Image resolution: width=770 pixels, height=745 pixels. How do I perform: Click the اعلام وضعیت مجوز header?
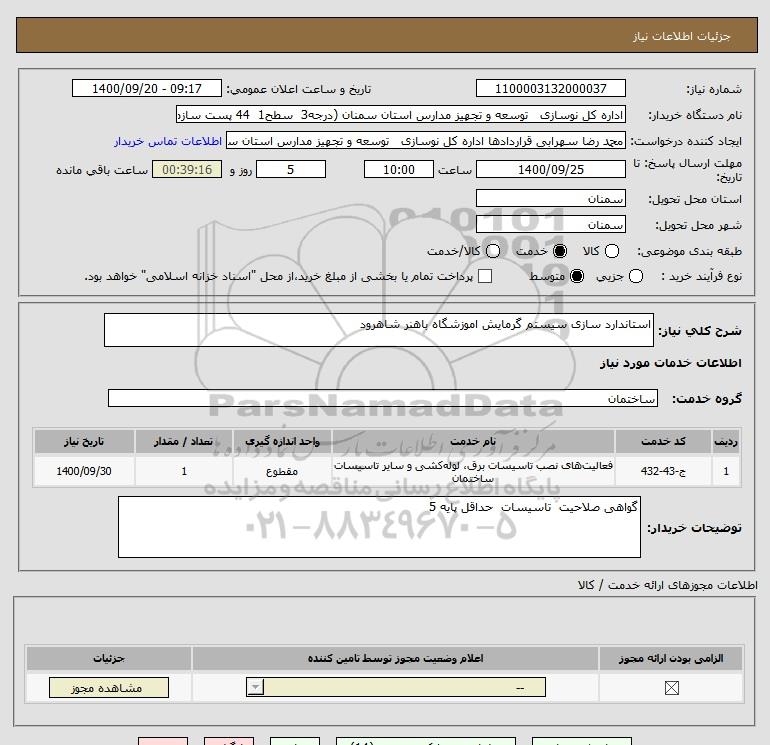(395, 658)
